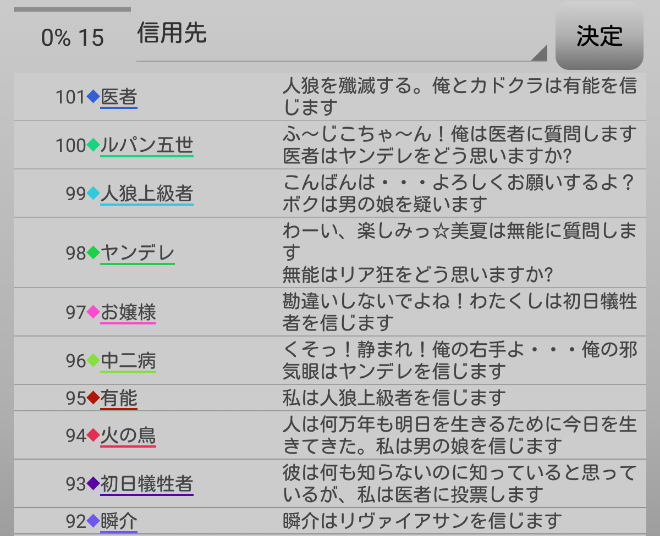This screenshot has width=660, height=536.
Task: Select the 瞬介 player name
Action: [119, 521]
